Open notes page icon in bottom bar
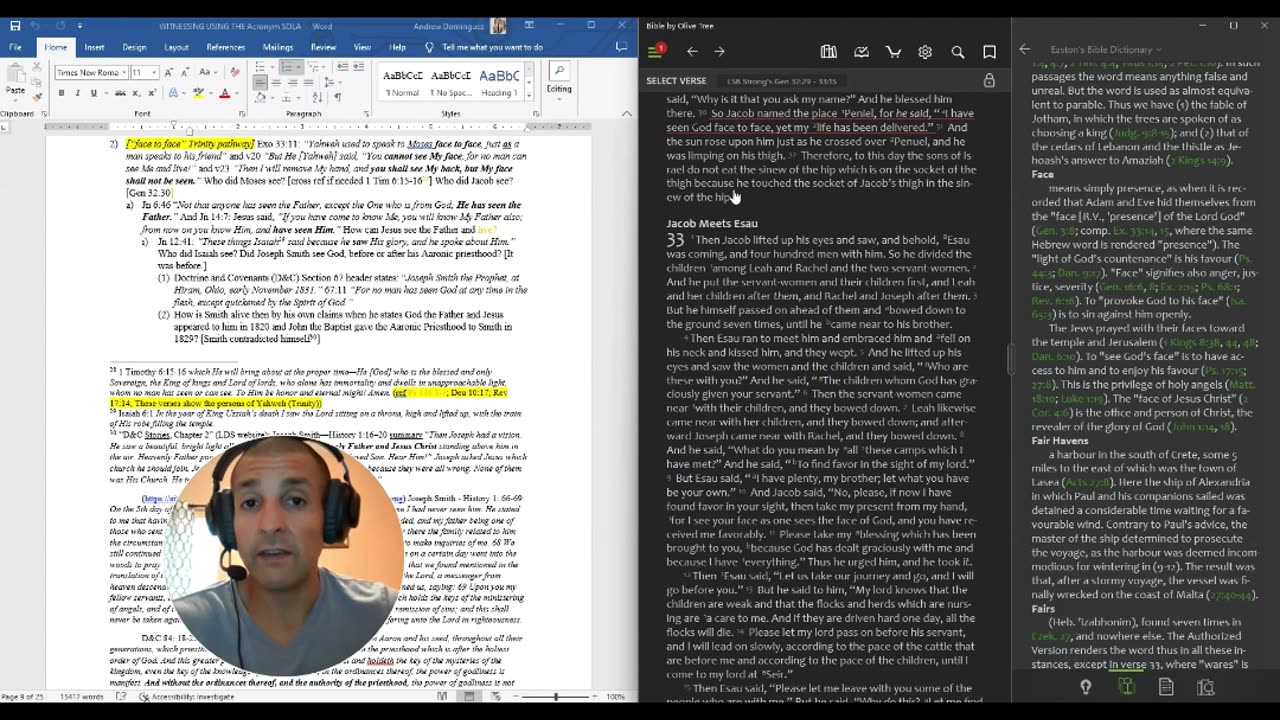Screen dimensions: 1280x720 (1166, 687)
